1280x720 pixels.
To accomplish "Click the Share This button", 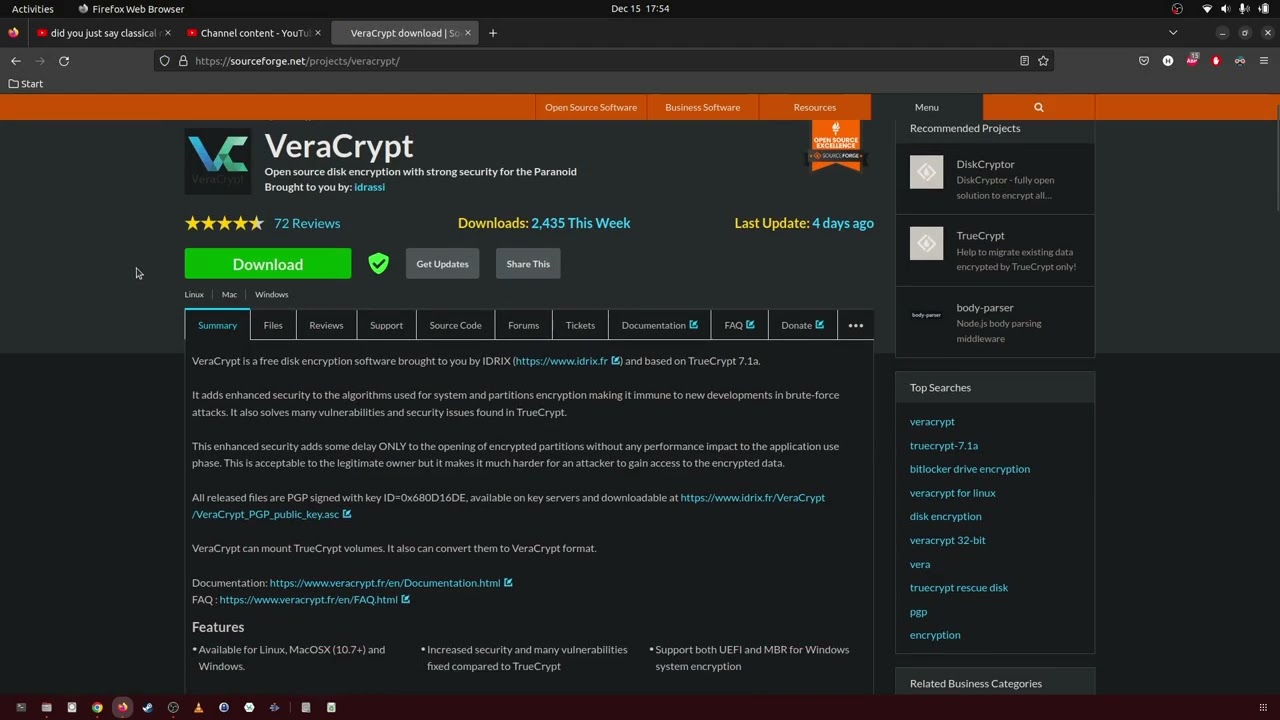I will [528, 264].
